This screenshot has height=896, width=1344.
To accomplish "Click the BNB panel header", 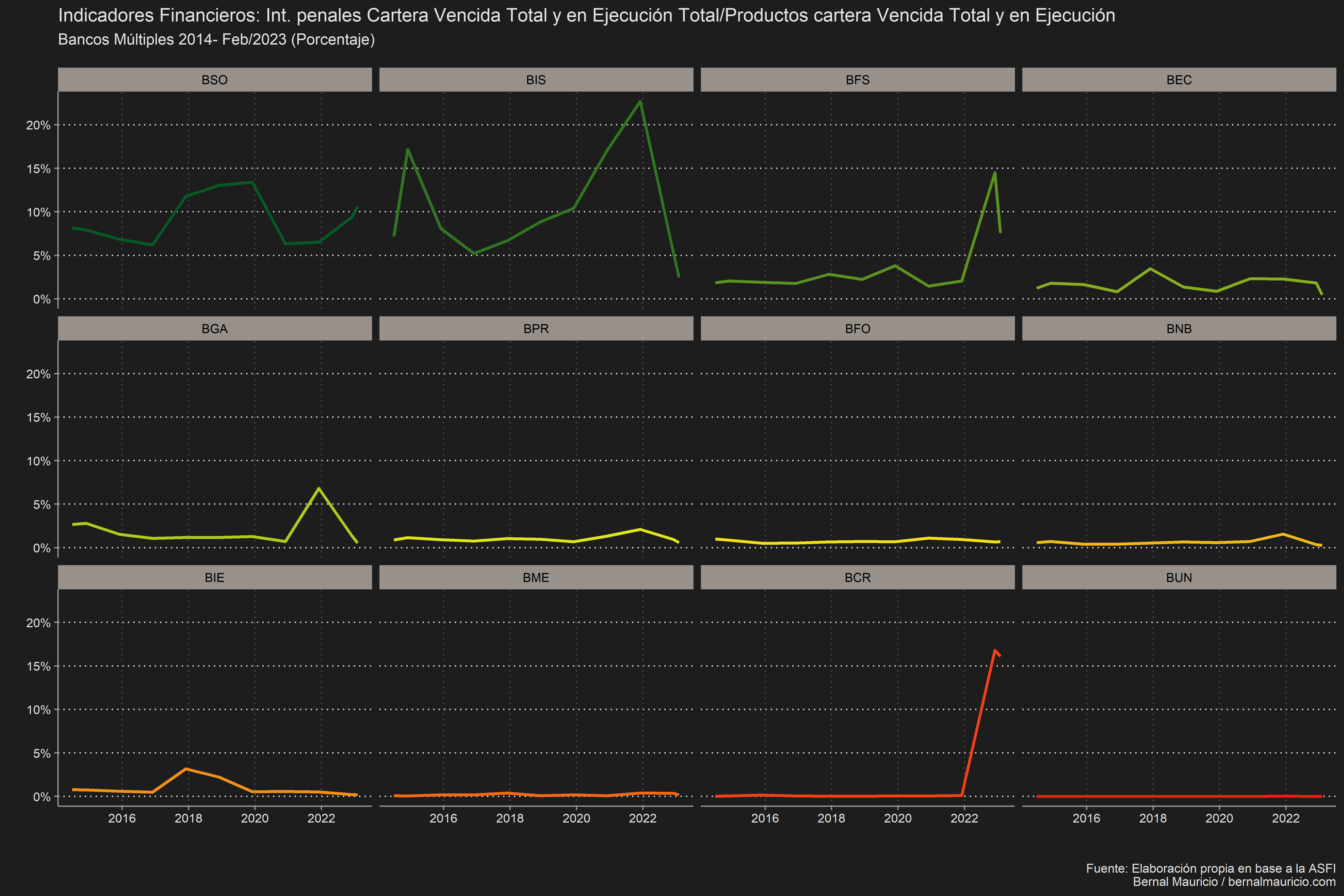I will pyautogui.click(x=1179, y=329).
